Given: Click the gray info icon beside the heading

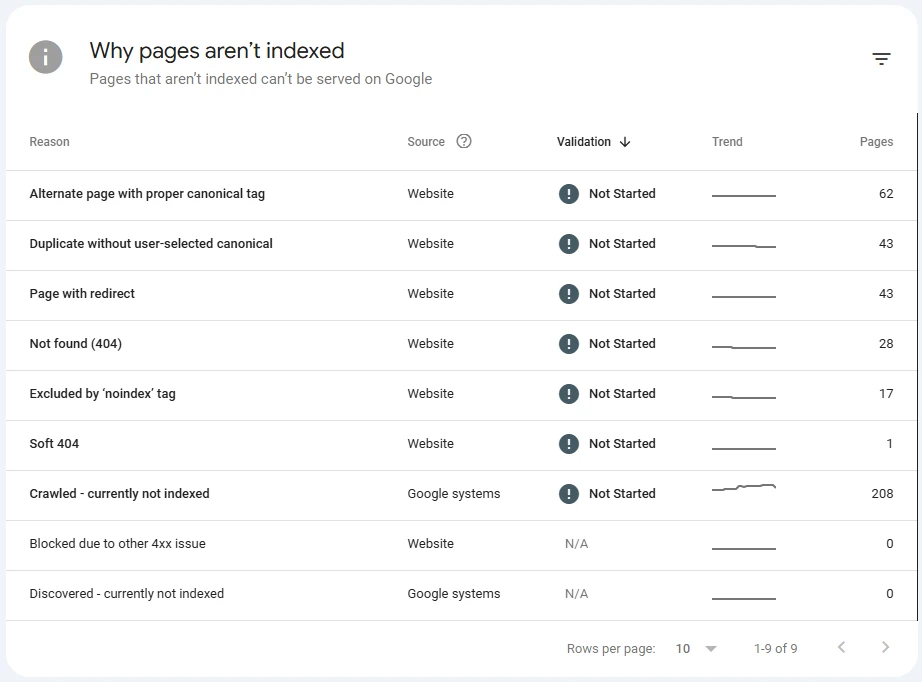Looking at the screenshot, I should (46, 57).
